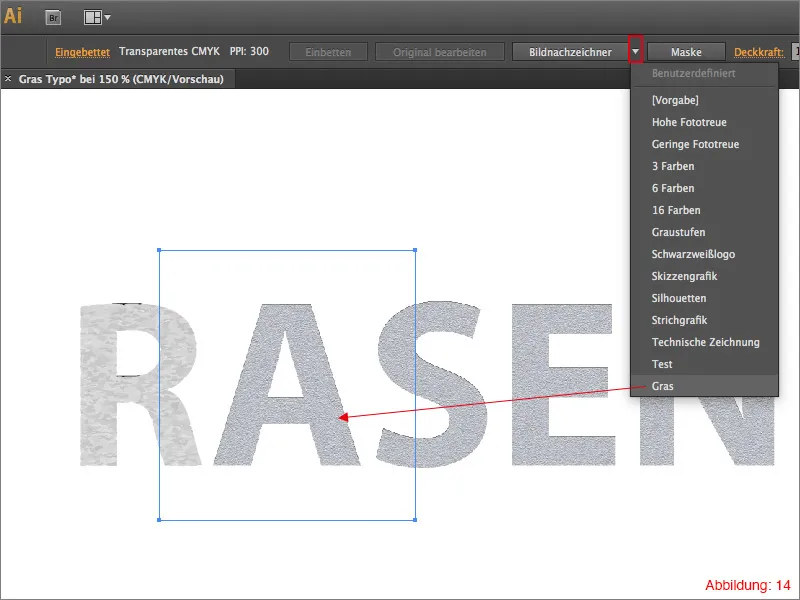This screenshot has height=600, width=800.
Task: Click the Maske button
Action: 686,52
